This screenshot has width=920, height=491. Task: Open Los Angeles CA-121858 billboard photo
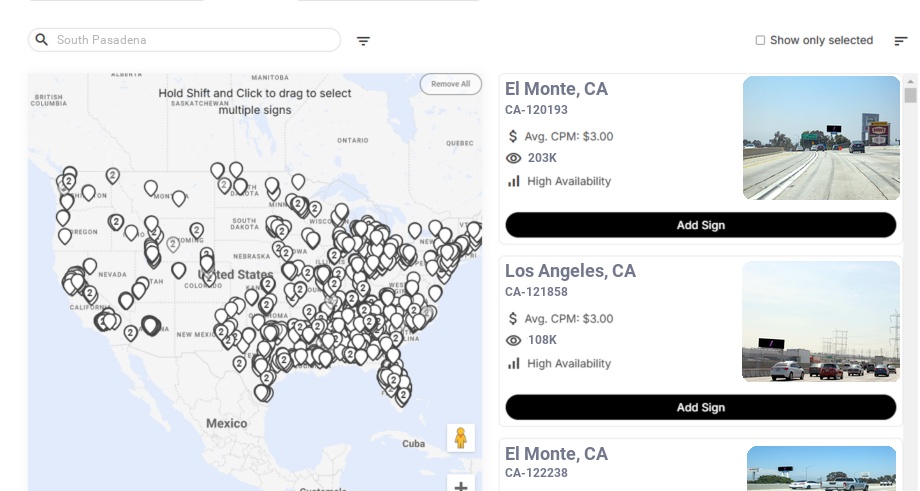pyautogui.click(x=821, y=322)
